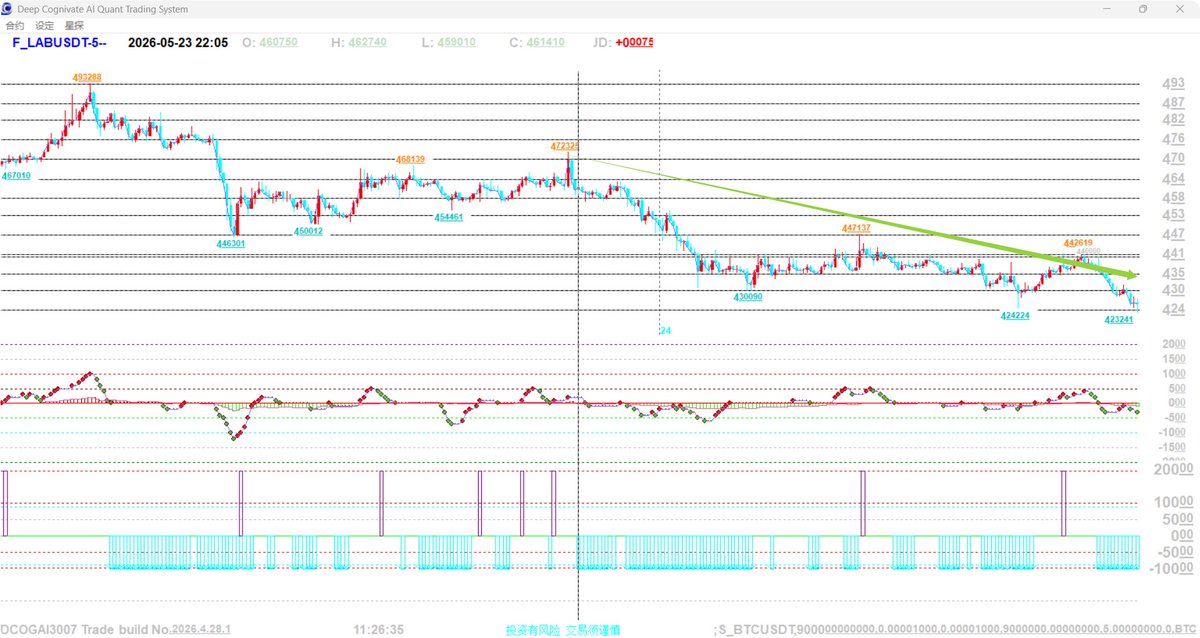
Task: Click the JD value +00075
Action: [634, 43]
